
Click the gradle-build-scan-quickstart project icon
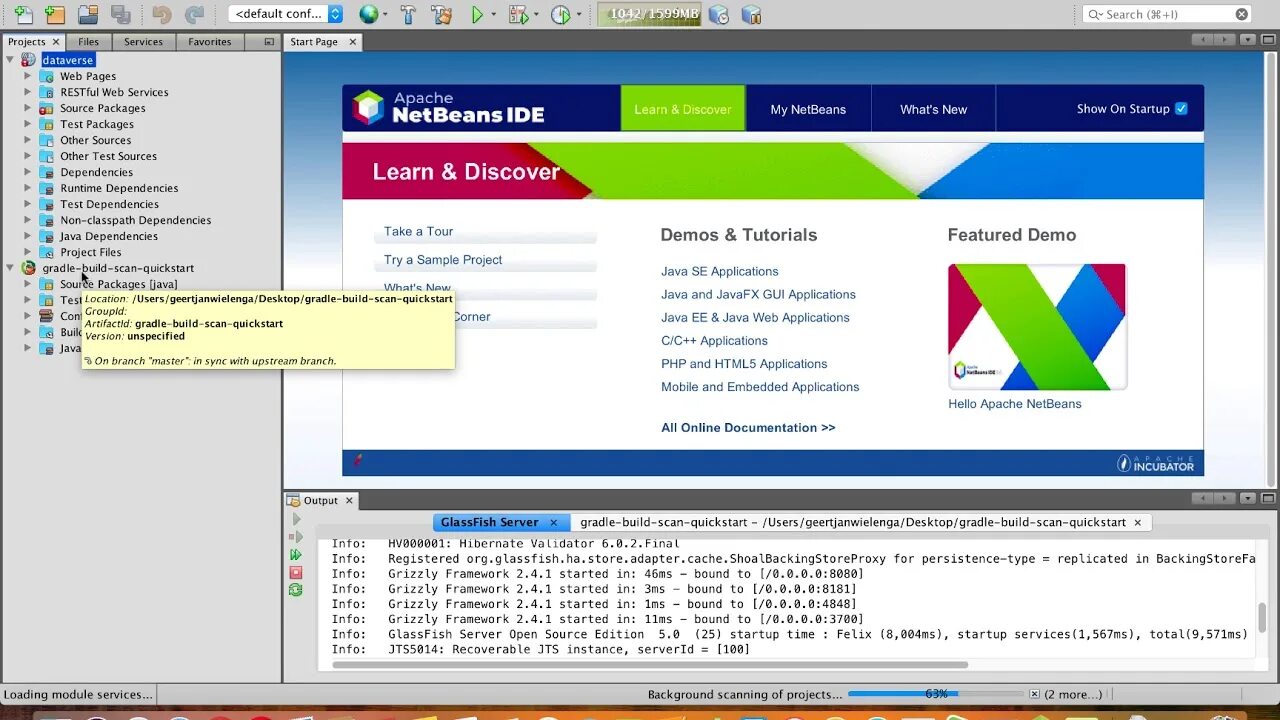(28, 268)
